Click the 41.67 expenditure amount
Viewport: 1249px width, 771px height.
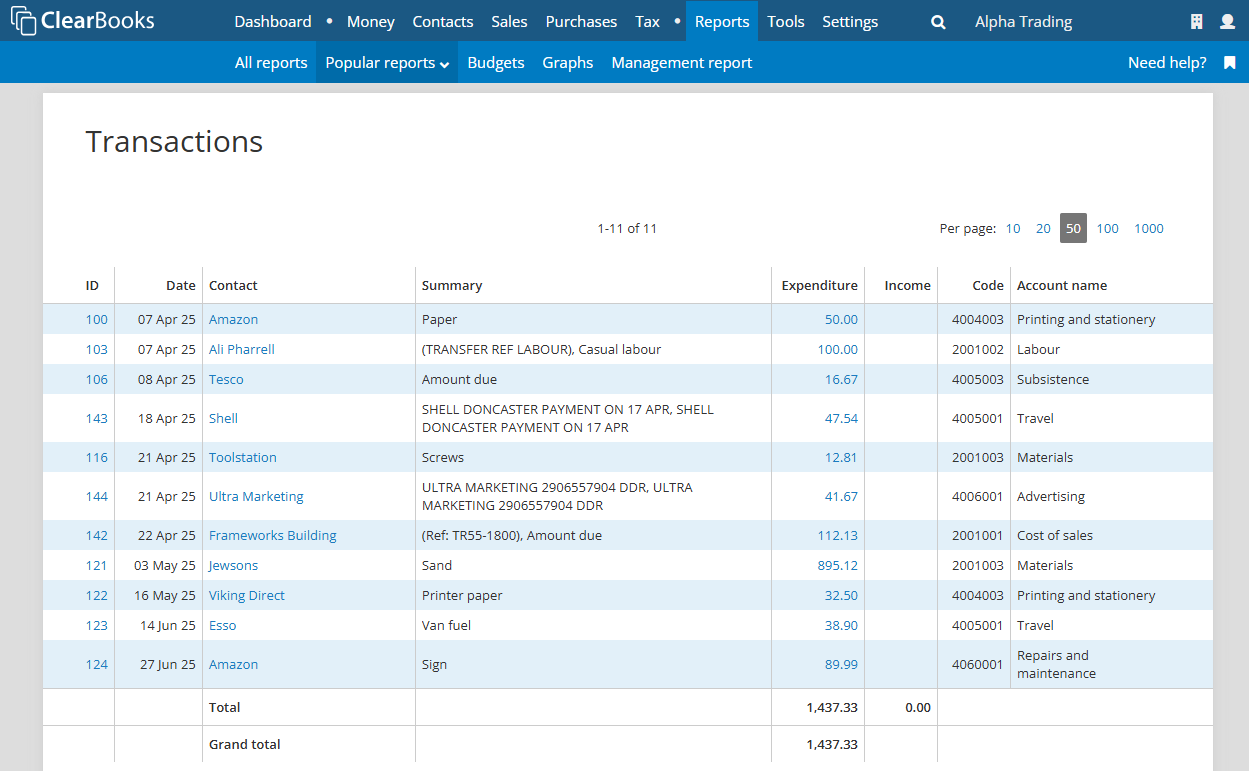841,497
